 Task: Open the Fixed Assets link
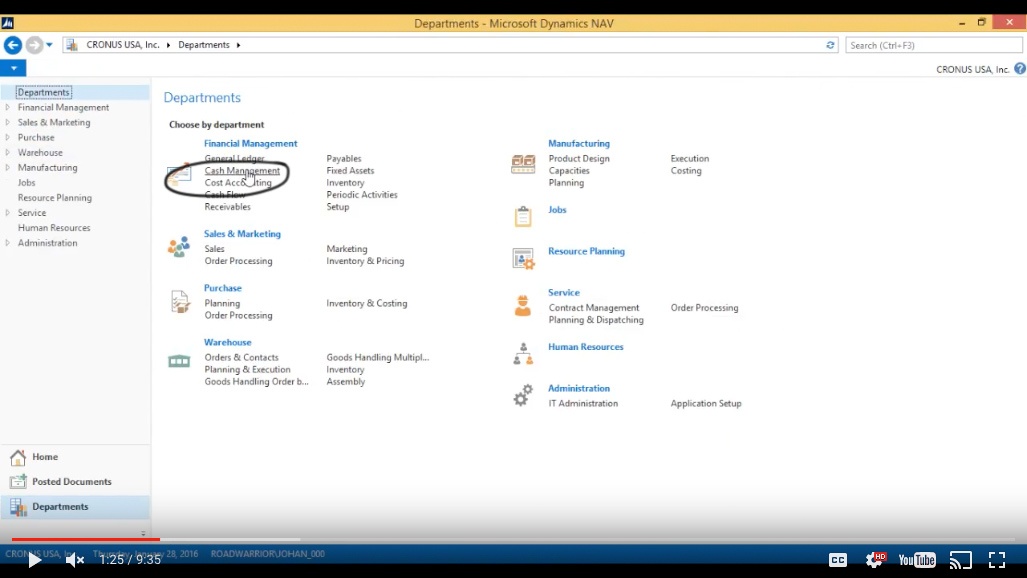pyautogui.click(x=350, y=170)
